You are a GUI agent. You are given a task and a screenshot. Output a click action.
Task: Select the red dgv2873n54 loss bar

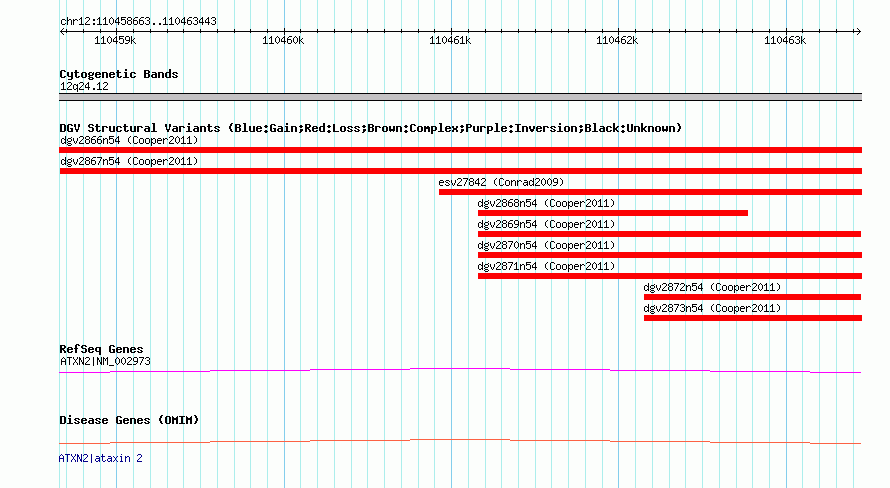[x=753, y=318]
